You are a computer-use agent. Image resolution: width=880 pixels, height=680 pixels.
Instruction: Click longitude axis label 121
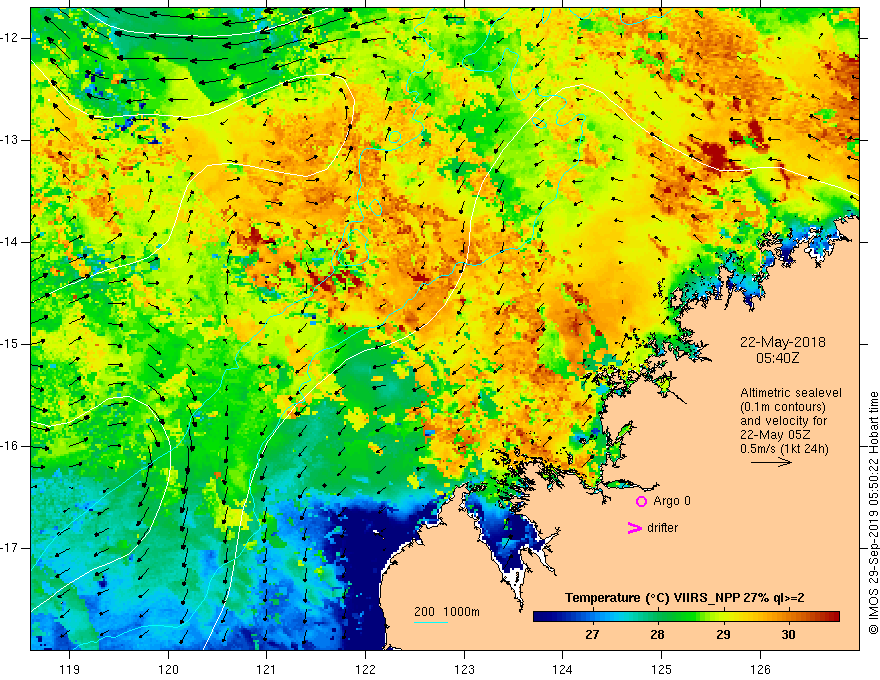266,669
